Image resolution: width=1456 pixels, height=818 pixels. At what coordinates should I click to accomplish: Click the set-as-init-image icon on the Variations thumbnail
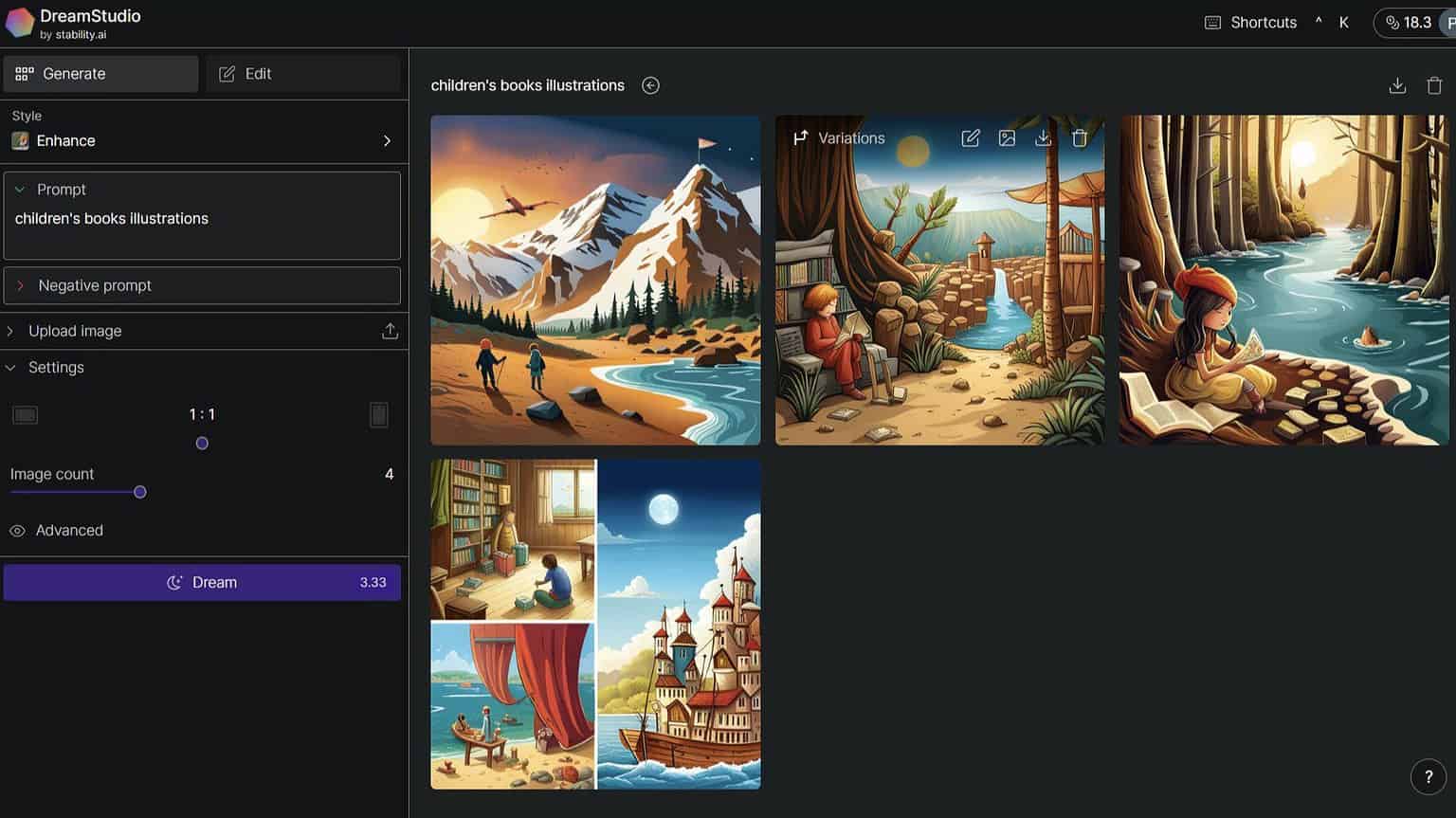tap(1007, 137)
